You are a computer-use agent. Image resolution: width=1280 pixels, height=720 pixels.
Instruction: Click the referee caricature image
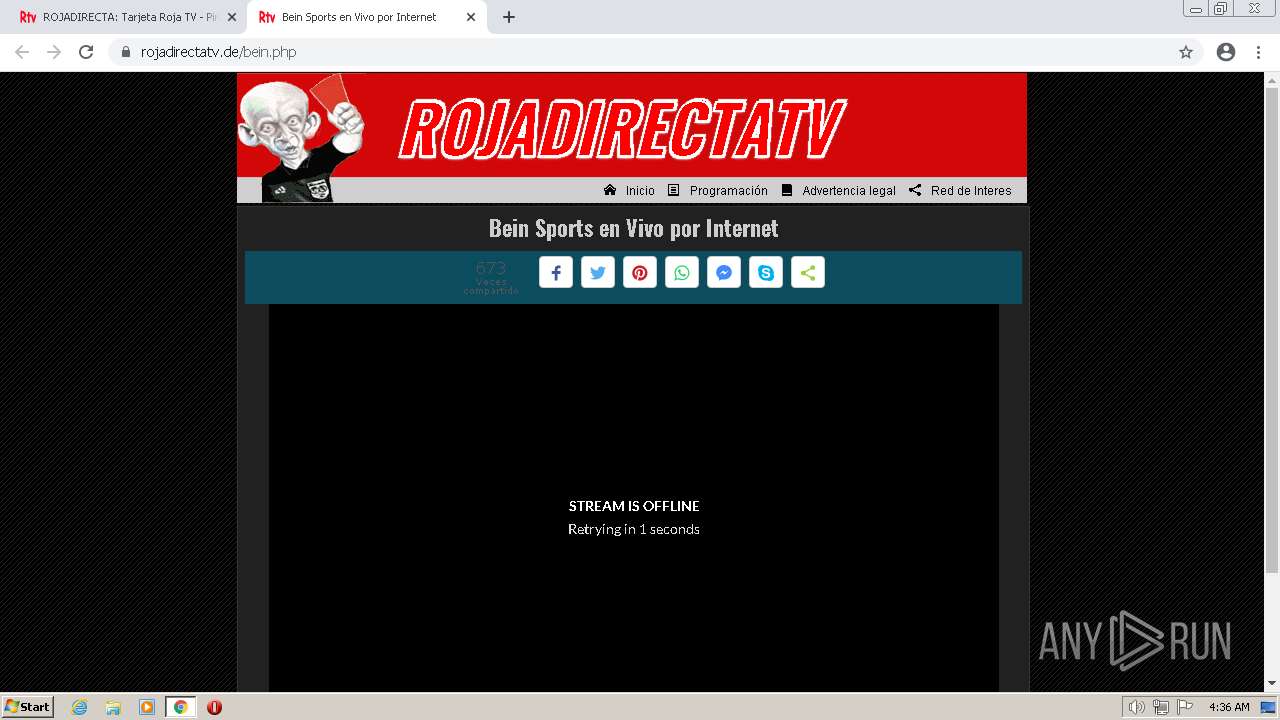coord(300,138)
